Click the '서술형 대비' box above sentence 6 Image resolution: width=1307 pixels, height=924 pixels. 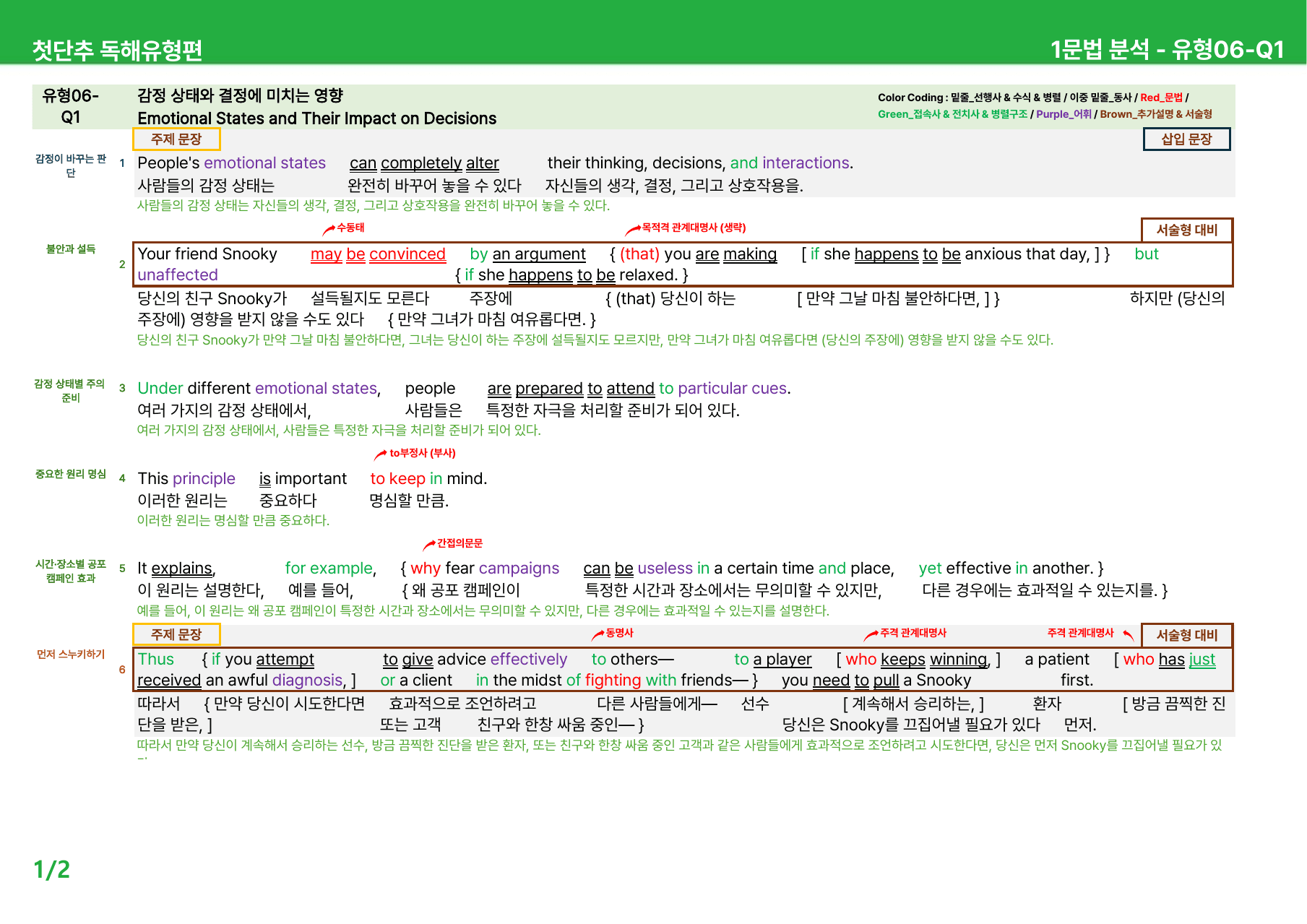click(1186, 635)
